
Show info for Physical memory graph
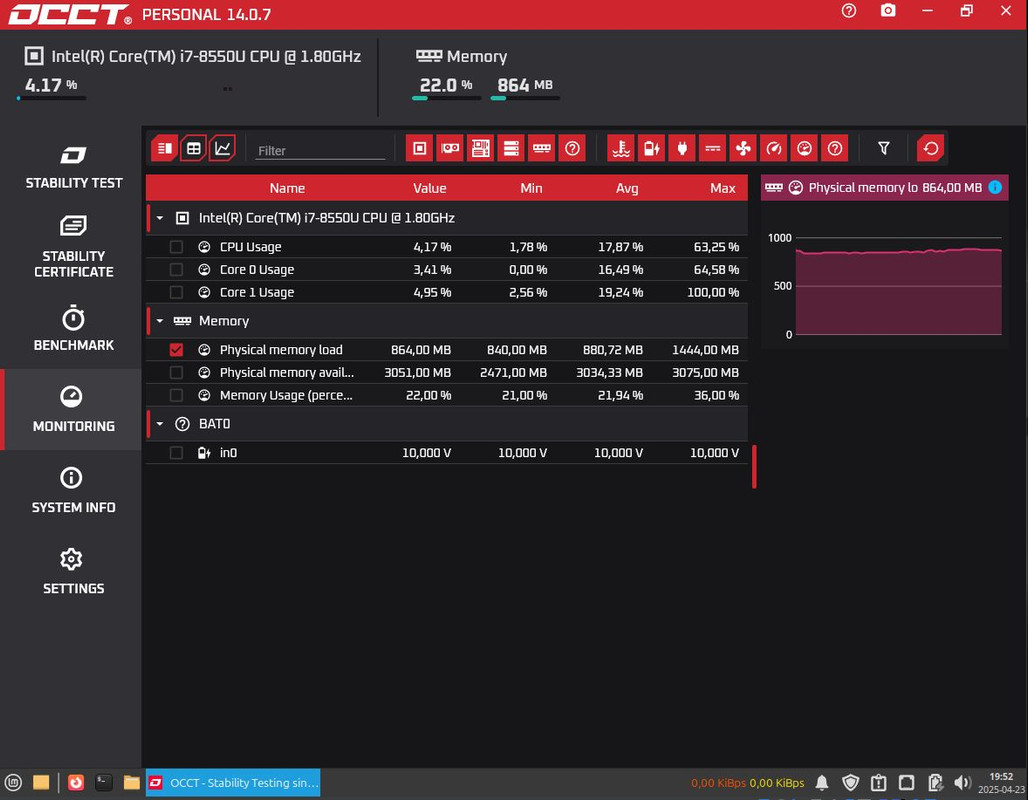(x=995, y=188)
